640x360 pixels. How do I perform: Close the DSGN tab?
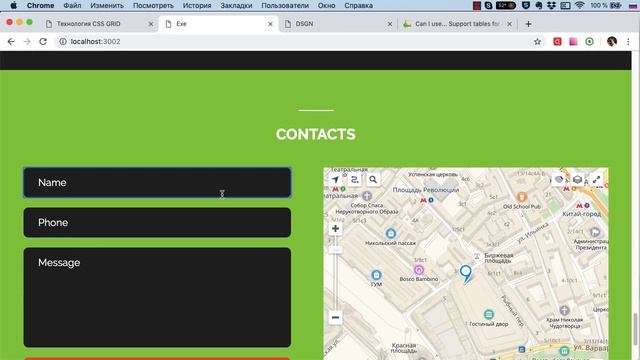point(390,24)
